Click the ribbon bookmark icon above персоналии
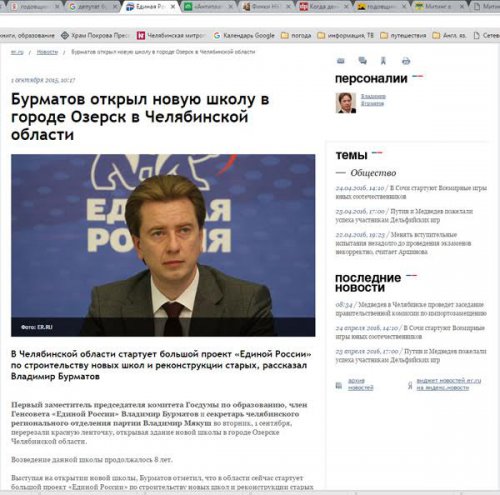Image resolution: width=500 pixels, height=495 pixels. pyautogui.click(x=383, y=61)
